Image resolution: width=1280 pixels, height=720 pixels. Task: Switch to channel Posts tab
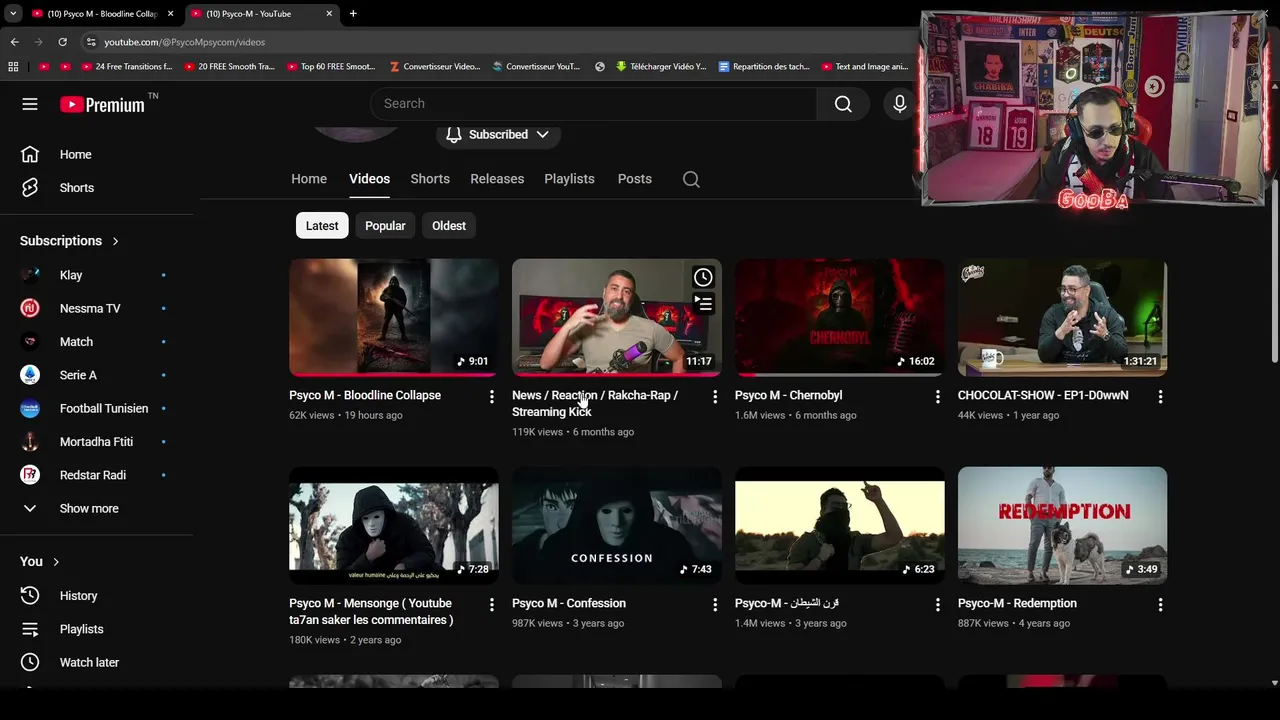(x=635, y=179)
